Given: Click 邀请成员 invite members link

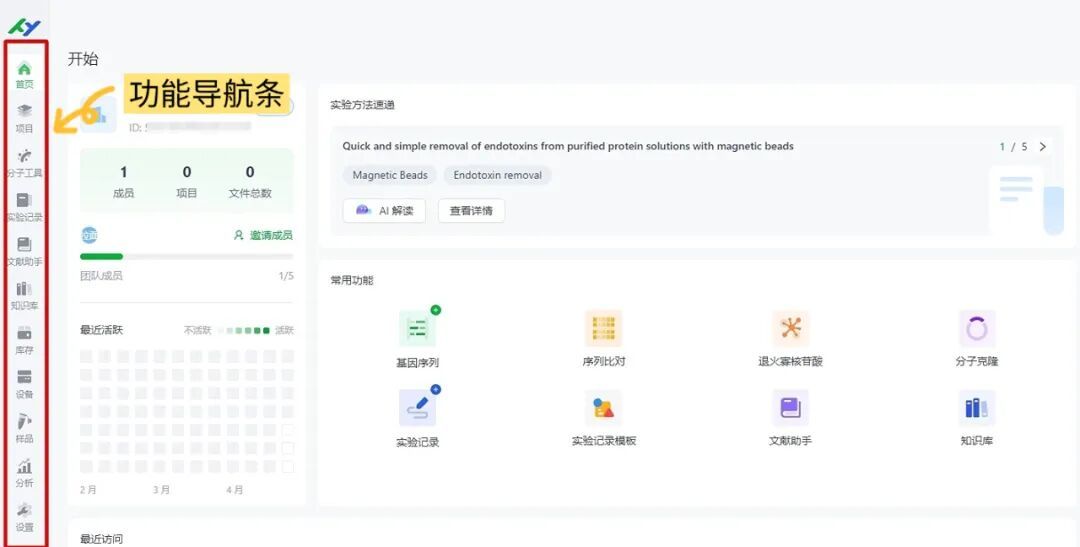Looking at the screenshot, I should point(263,235).
